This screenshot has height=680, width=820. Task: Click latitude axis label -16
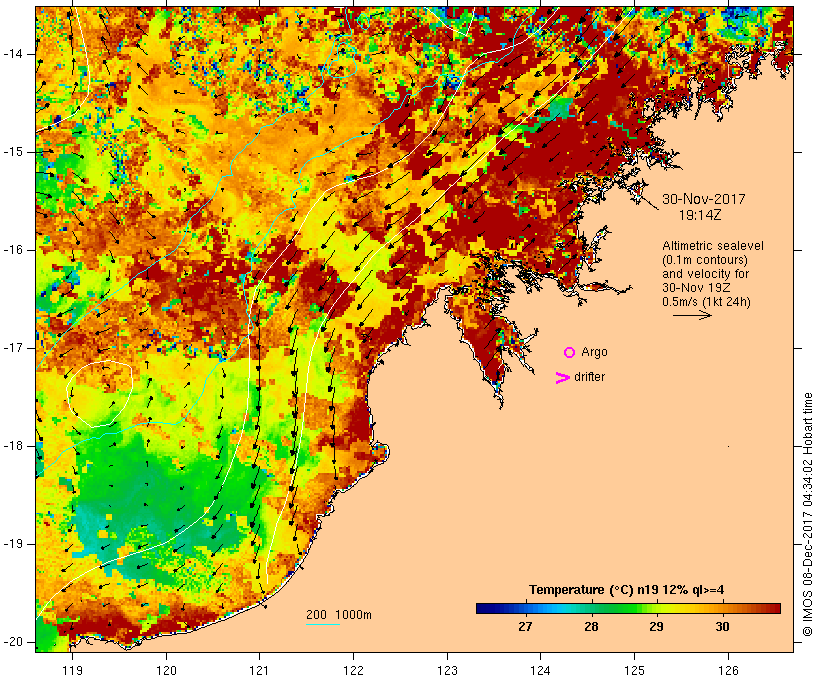(x=13, y=250)
